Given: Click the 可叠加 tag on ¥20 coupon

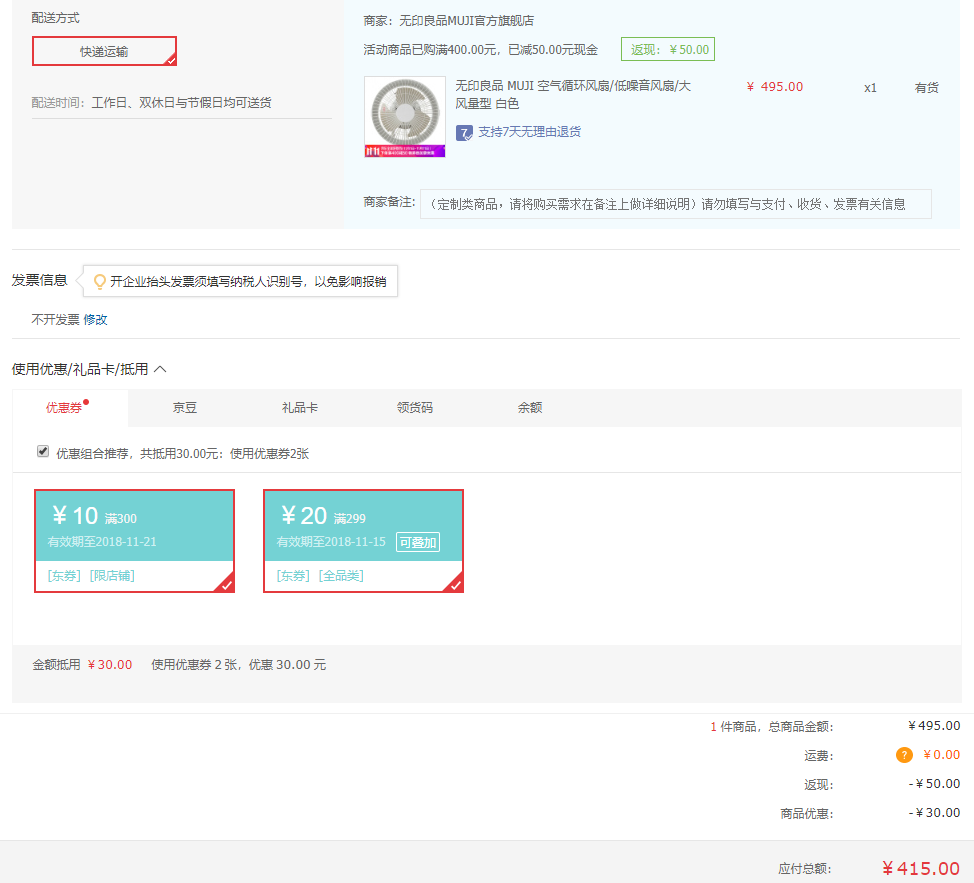Looking at the screenshot, I should (x=418, y=542).
